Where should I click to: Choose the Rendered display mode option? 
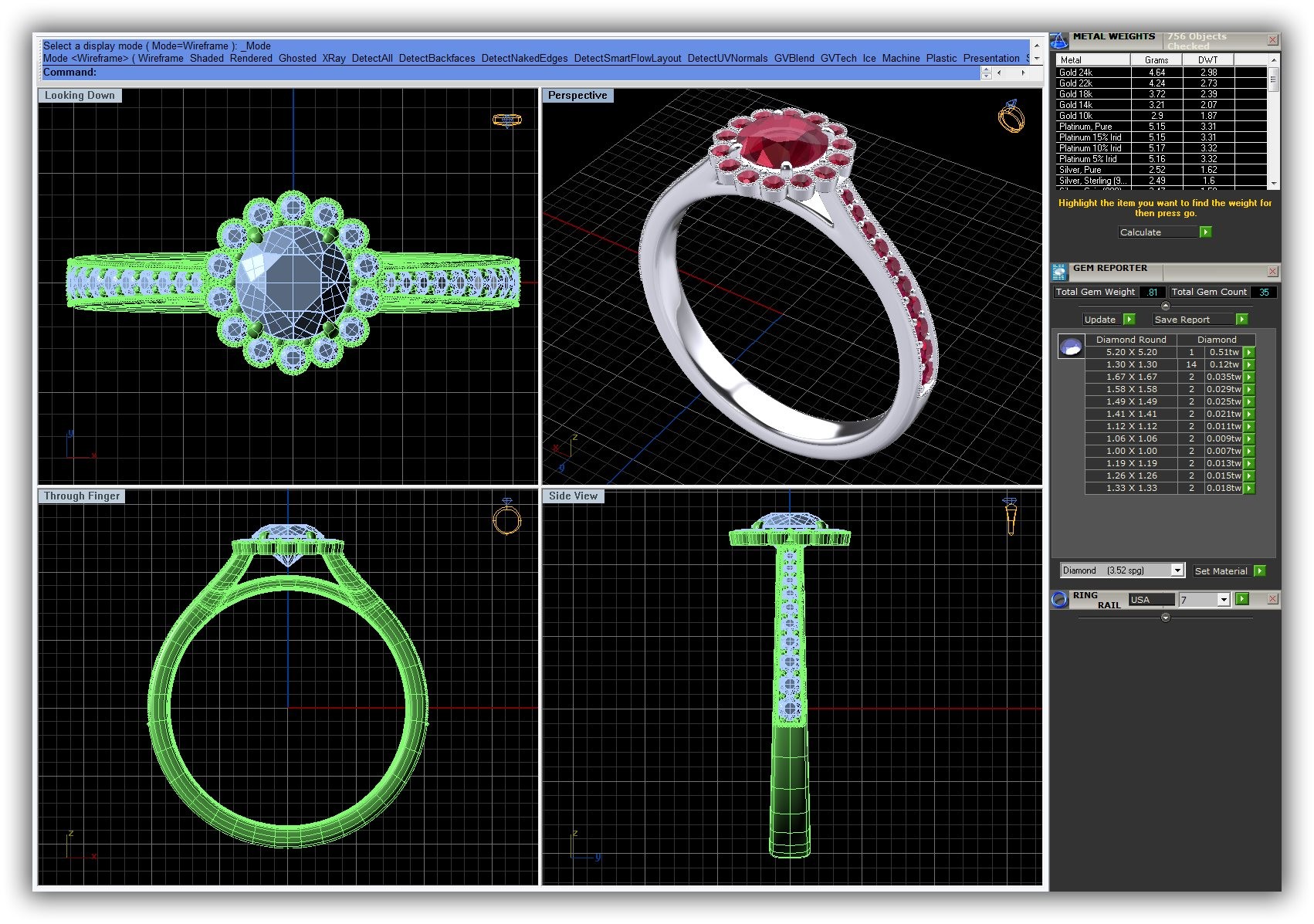tap(251, 59)
